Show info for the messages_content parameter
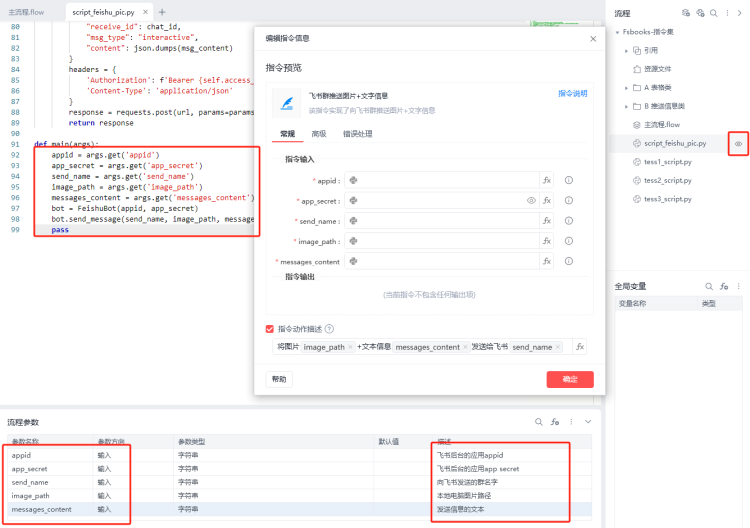 point(569,261)
